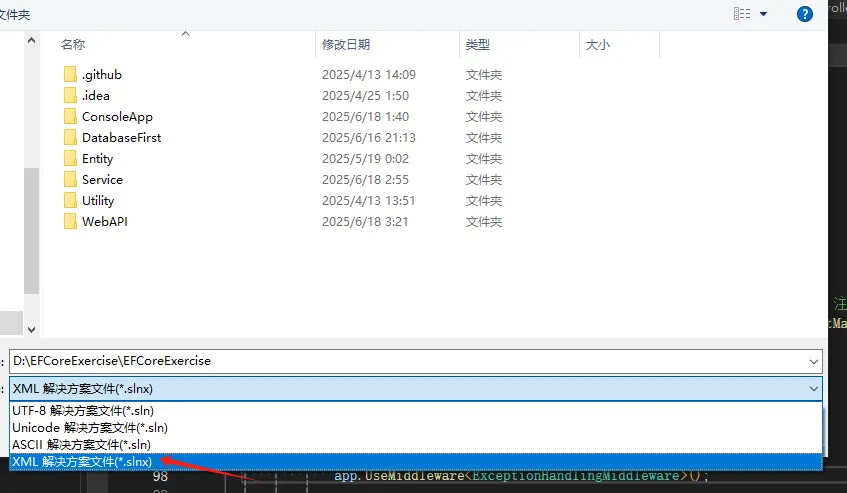Click the sidebar scroll down arrow

point(31,328)
